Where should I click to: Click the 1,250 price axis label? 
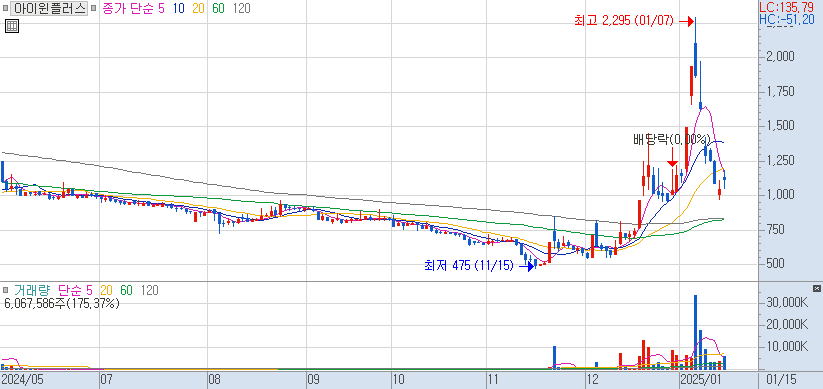point(780,161)
